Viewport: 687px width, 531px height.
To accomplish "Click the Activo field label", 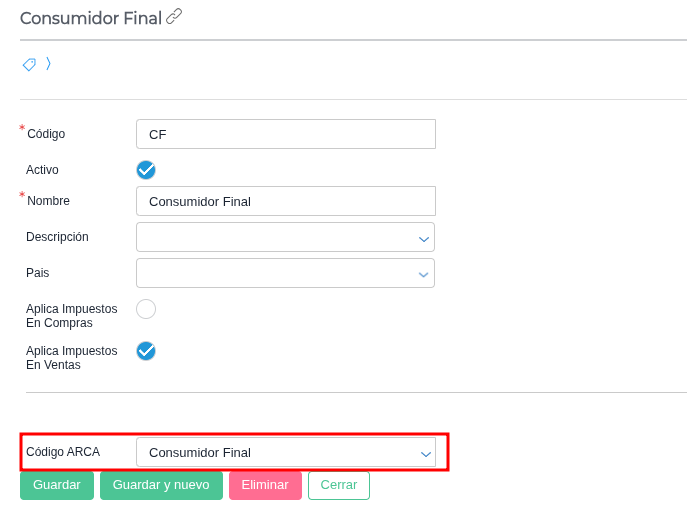I will [42, 170].
